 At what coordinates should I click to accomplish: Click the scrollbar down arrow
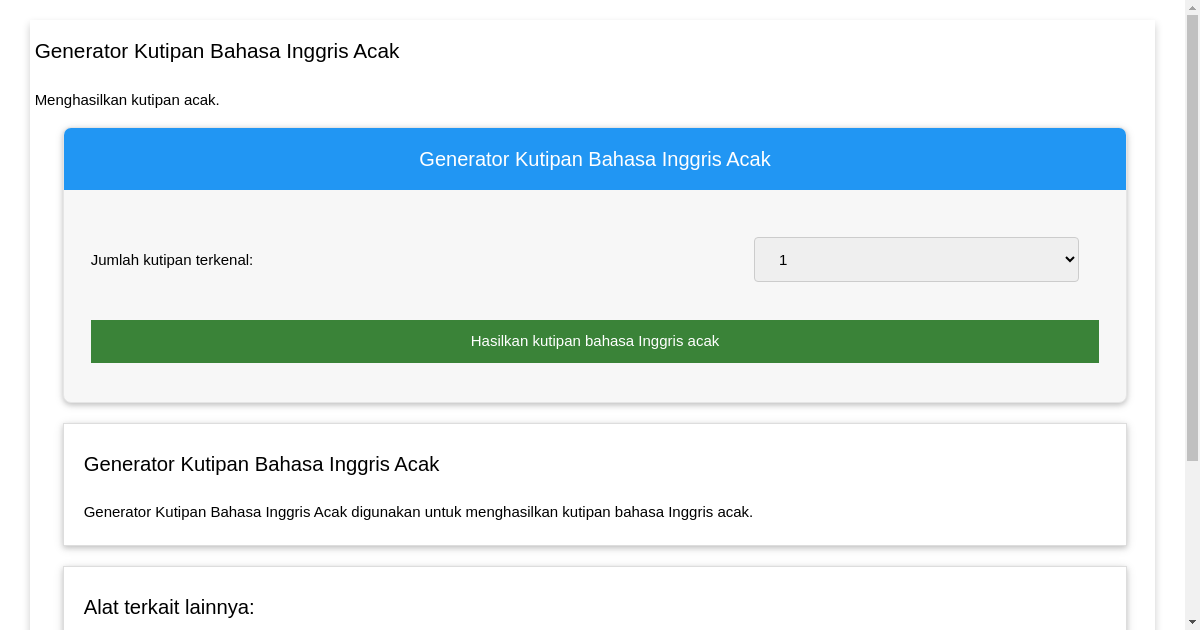1191,622
